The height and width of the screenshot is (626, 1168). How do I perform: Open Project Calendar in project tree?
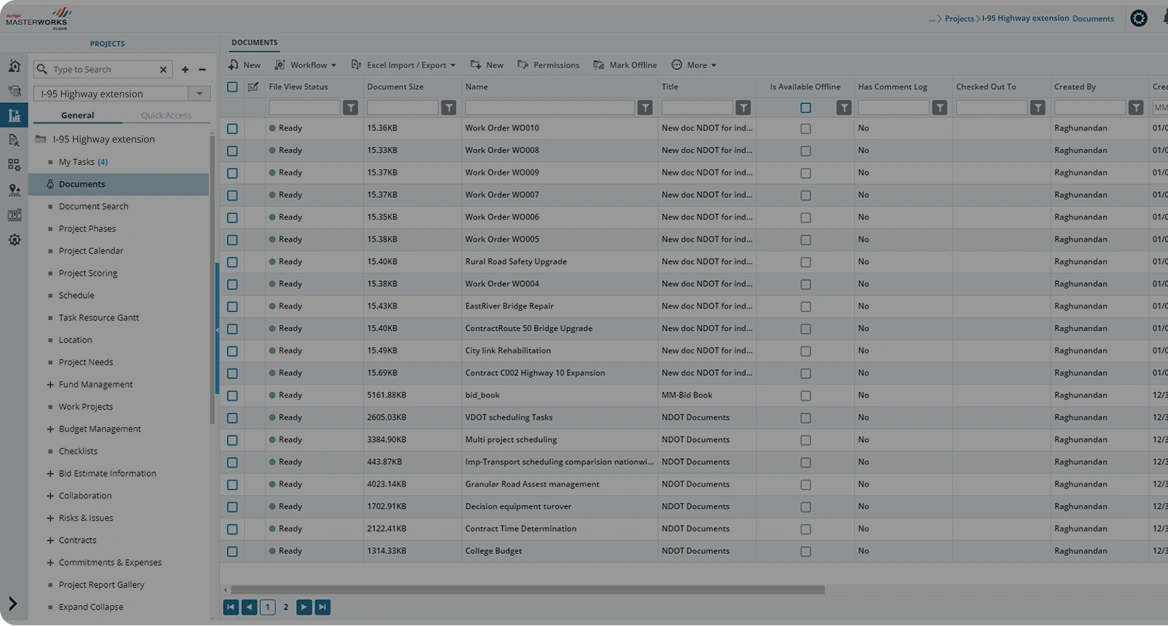pyautogui.click(x=91, y=251)
